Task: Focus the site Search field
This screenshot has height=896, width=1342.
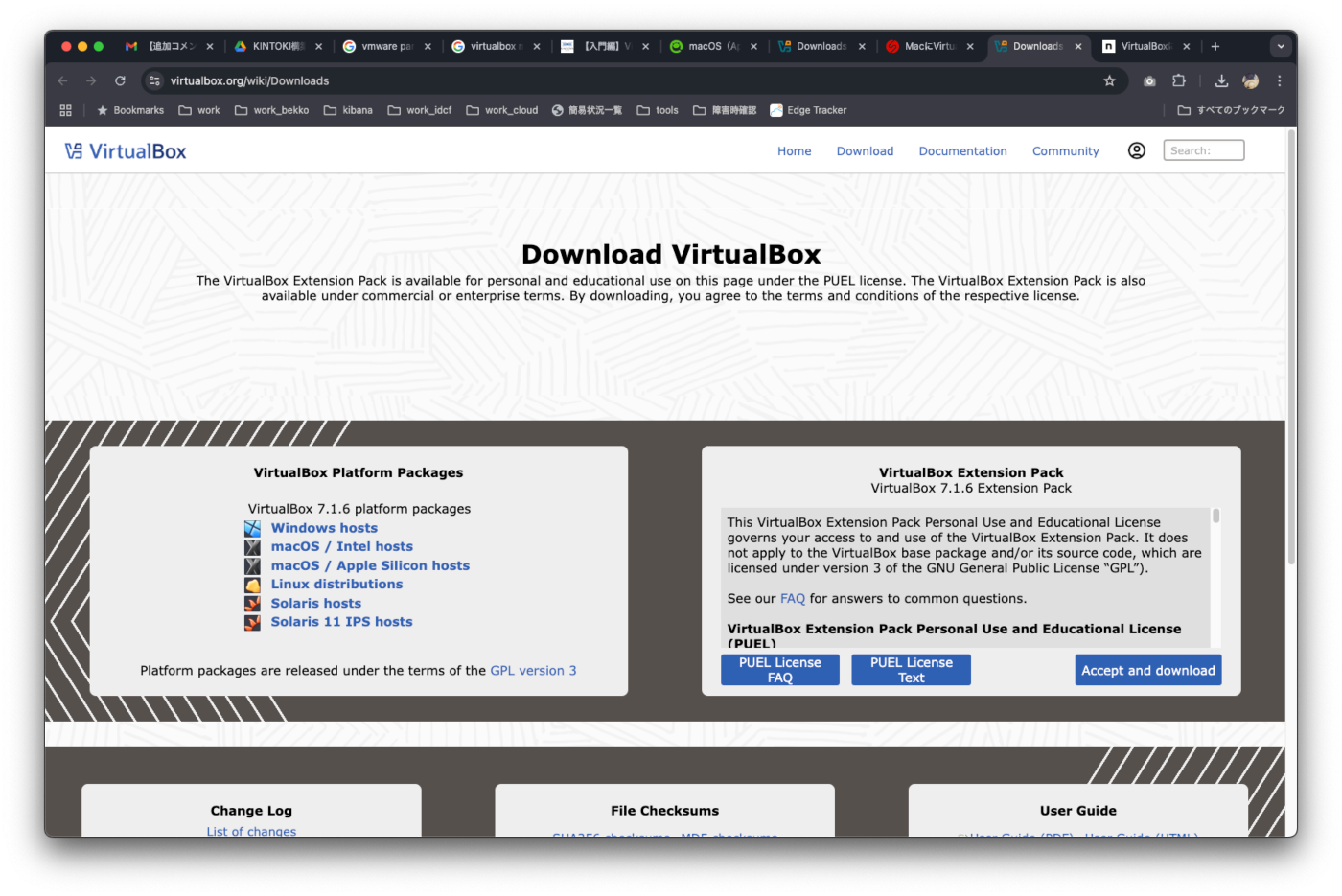Action: (1203, 150)
